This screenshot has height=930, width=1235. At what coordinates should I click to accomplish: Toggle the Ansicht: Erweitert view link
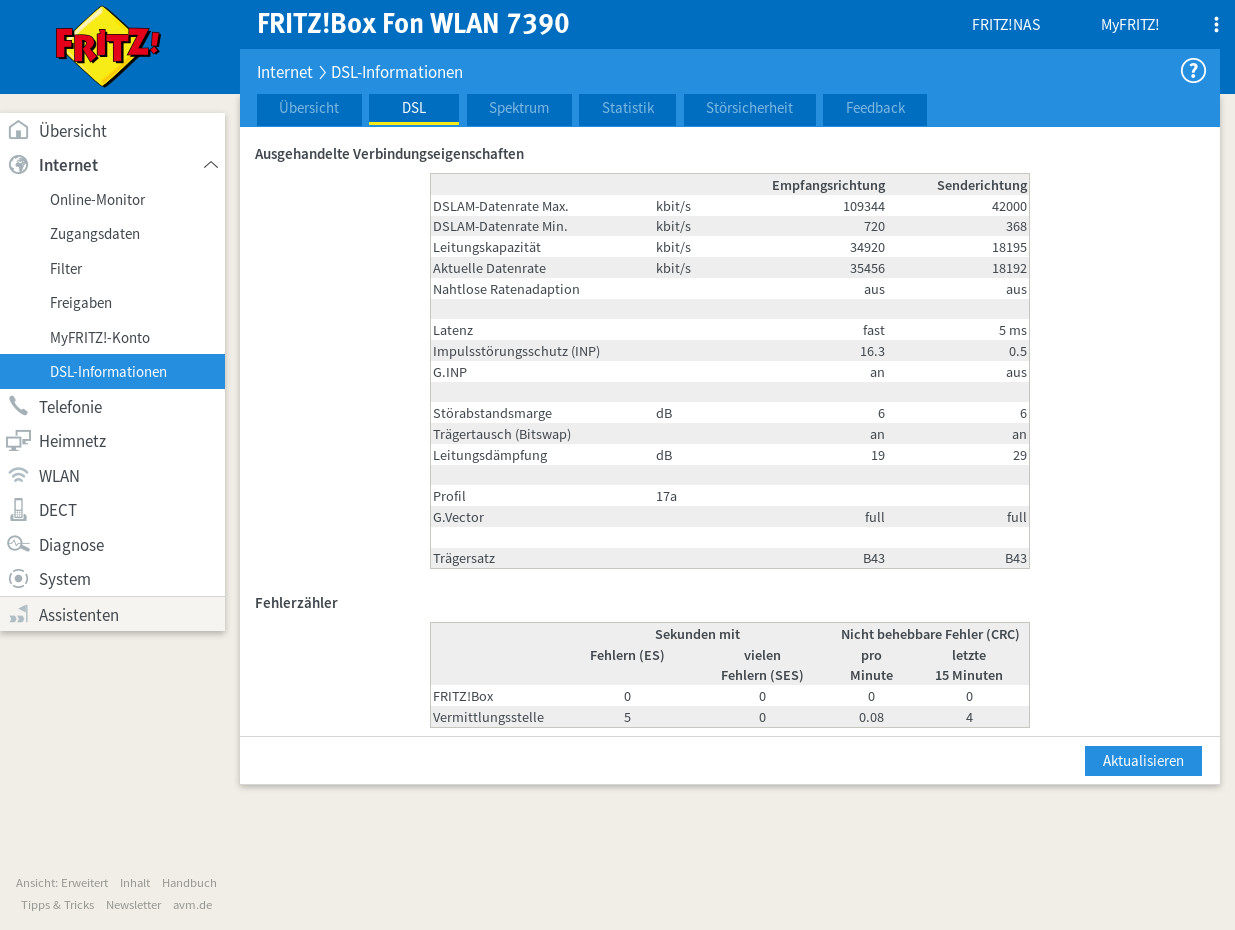tap(62, 883)
